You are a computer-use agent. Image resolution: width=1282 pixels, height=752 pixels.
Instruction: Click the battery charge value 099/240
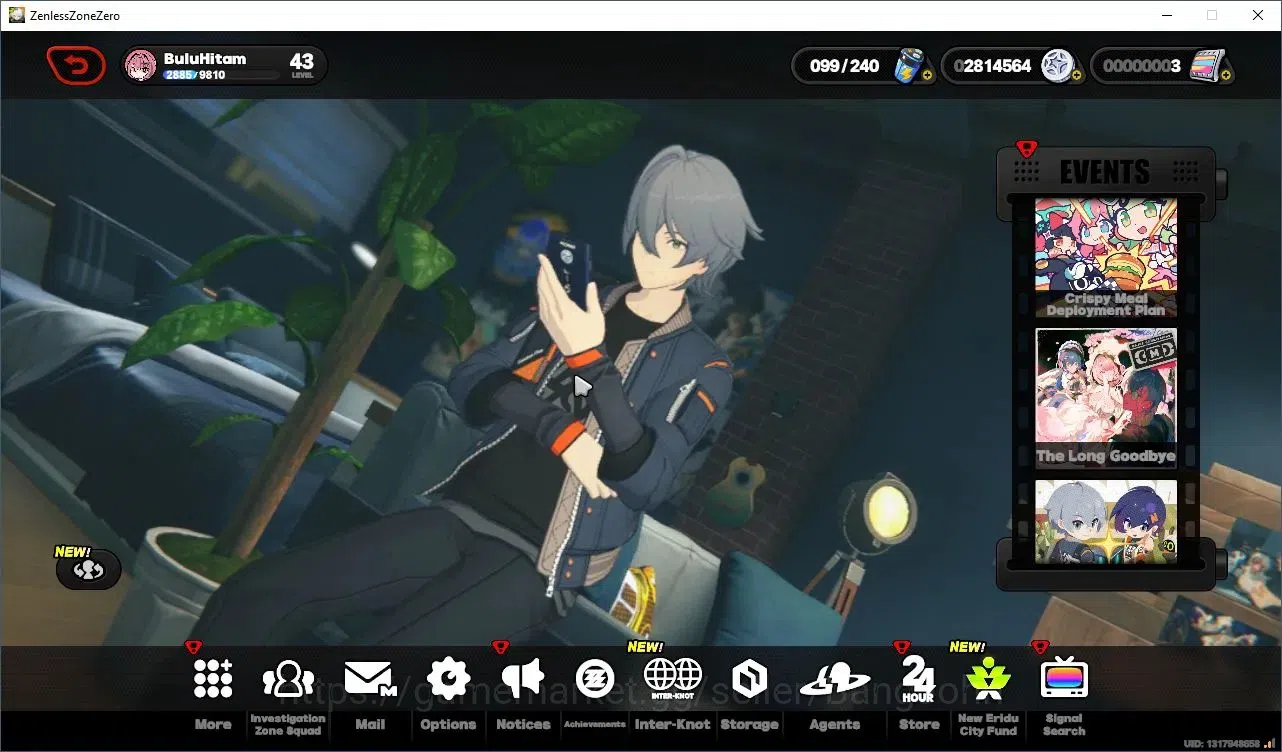(845, 66)
